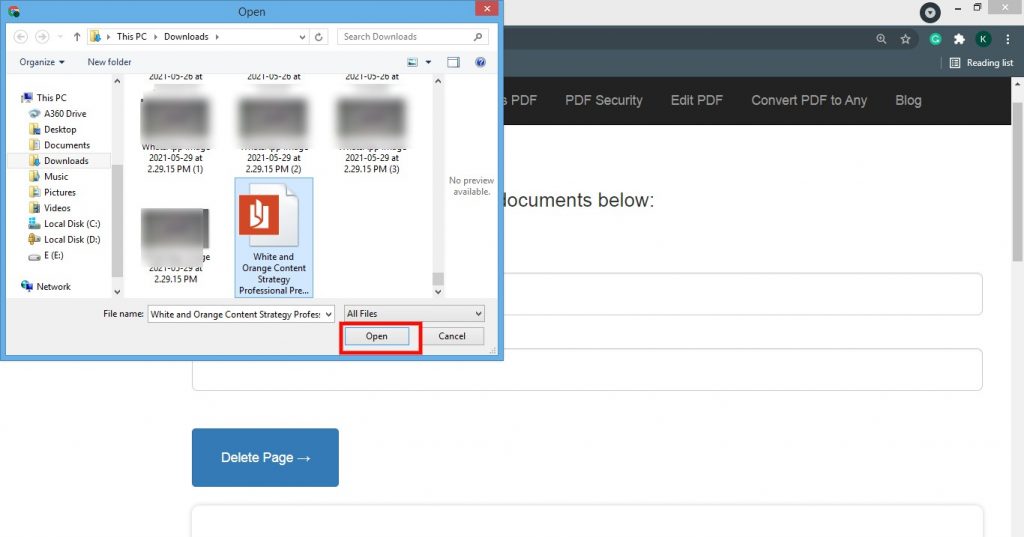Image resolution: width=1024 pixels, height=537 pixels.
Task: Go up one folder level arrow
Action: (x=77, y=37)
